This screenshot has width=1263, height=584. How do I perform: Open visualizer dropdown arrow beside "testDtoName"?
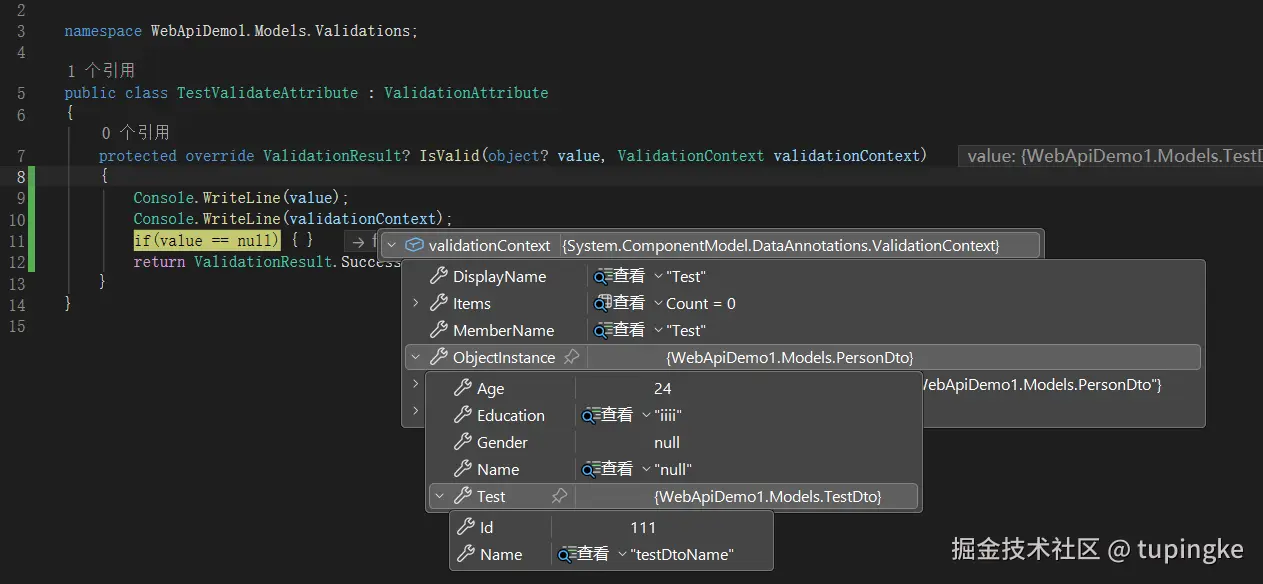pos(622,554)
